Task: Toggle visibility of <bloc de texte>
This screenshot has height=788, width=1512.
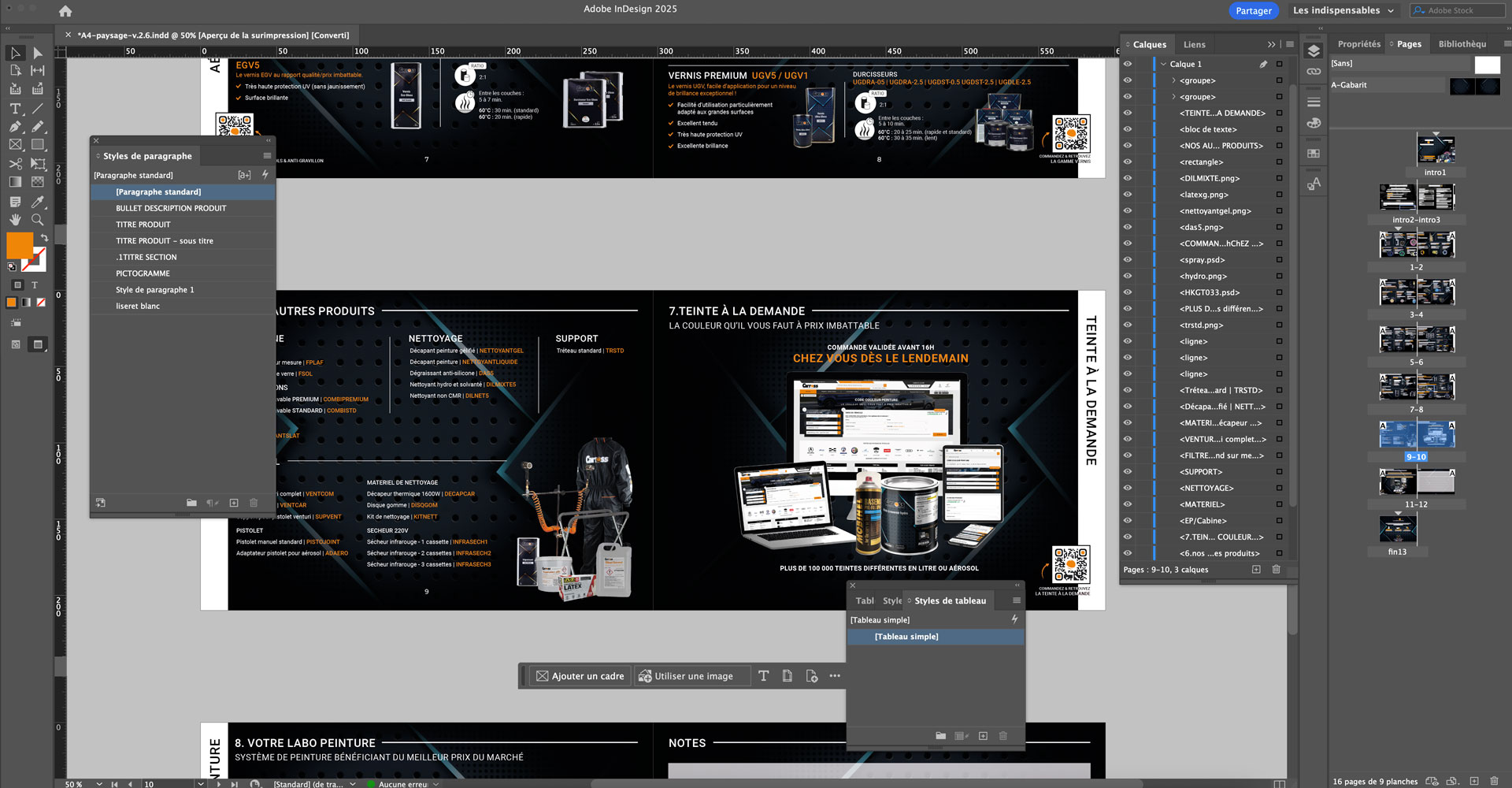Action: [1128, 129]
